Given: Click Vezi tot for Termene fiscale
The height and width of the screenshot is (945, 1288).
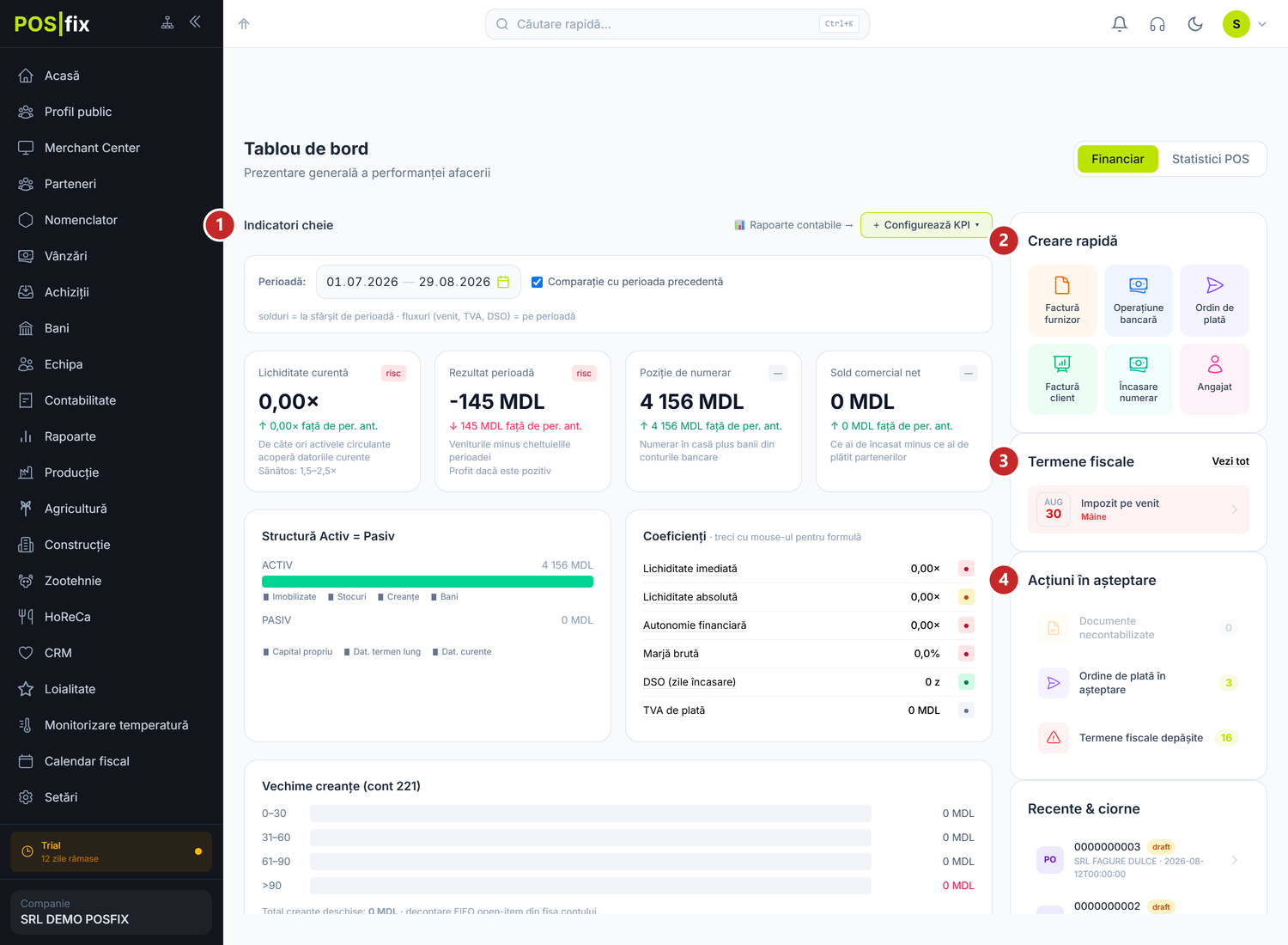Looking at the screenshot, I should tap(1230, 461).
